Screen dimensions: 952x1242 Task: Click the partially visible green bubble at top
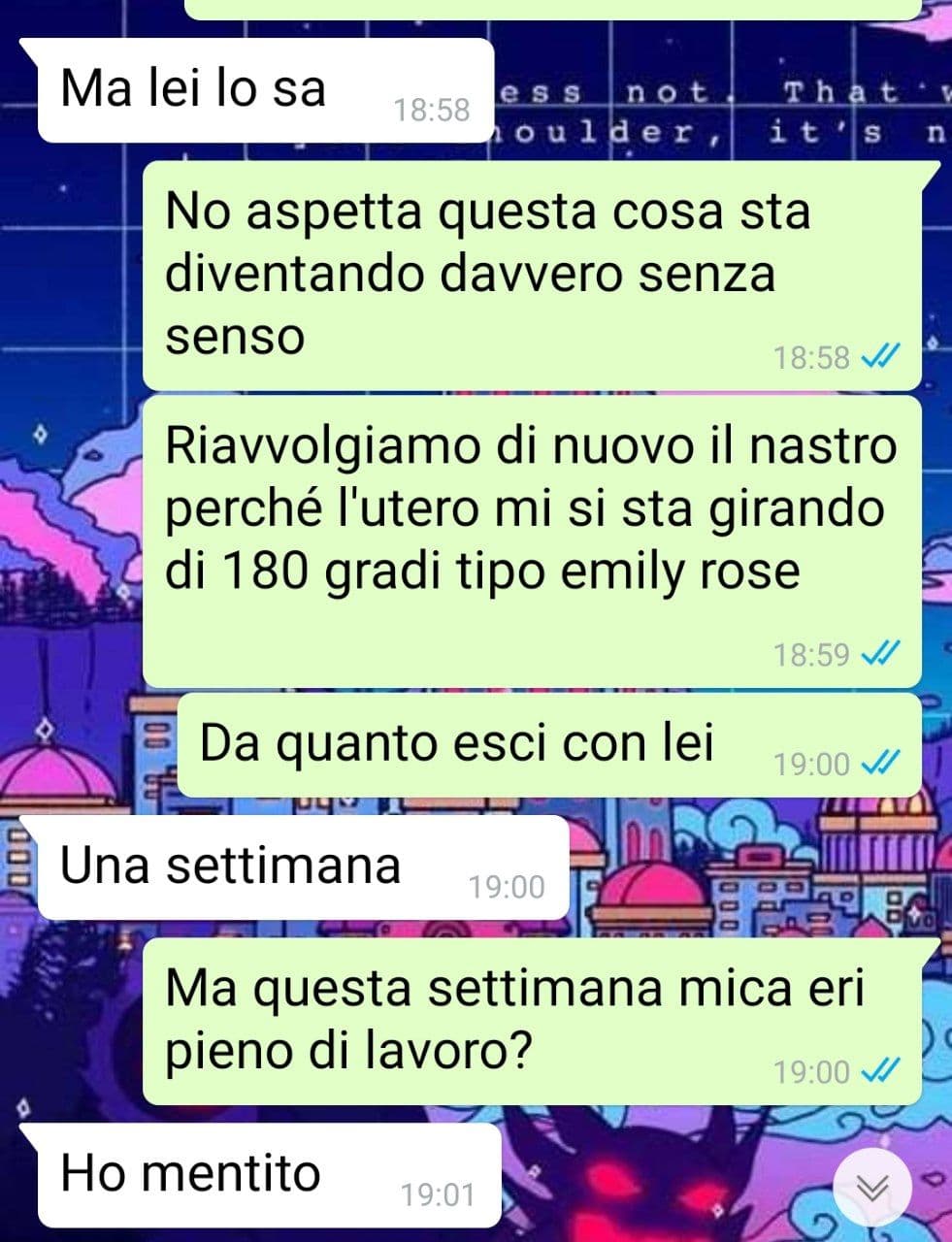tap(551, 9)
